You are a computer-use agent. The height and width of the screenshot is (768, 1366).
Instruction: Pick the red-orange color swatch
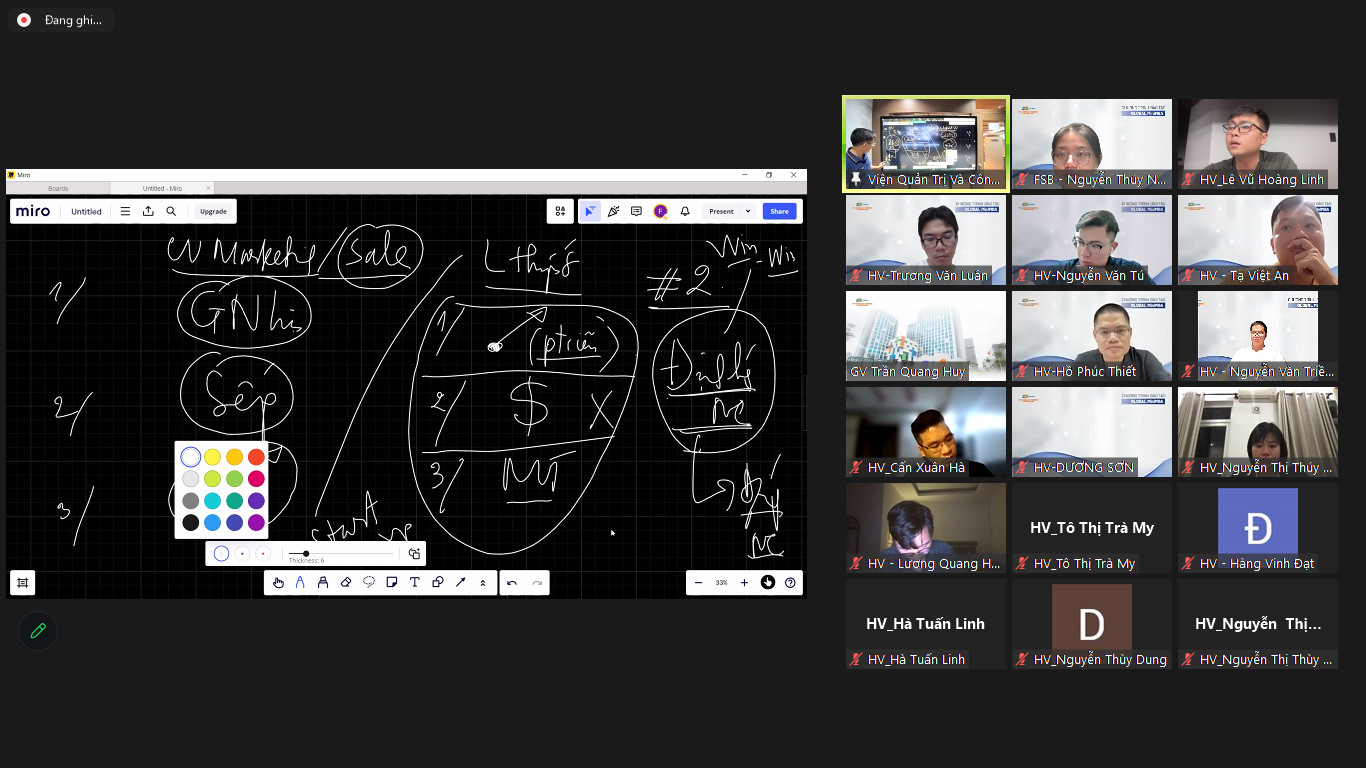coord(256,457)
